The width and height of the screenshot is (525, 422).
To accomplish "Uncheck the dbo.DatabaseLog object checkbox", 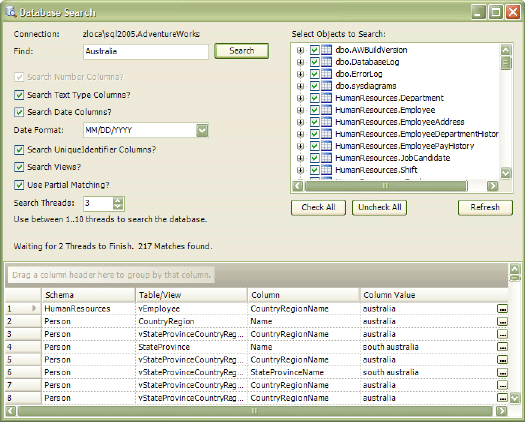I will [314, 62].
